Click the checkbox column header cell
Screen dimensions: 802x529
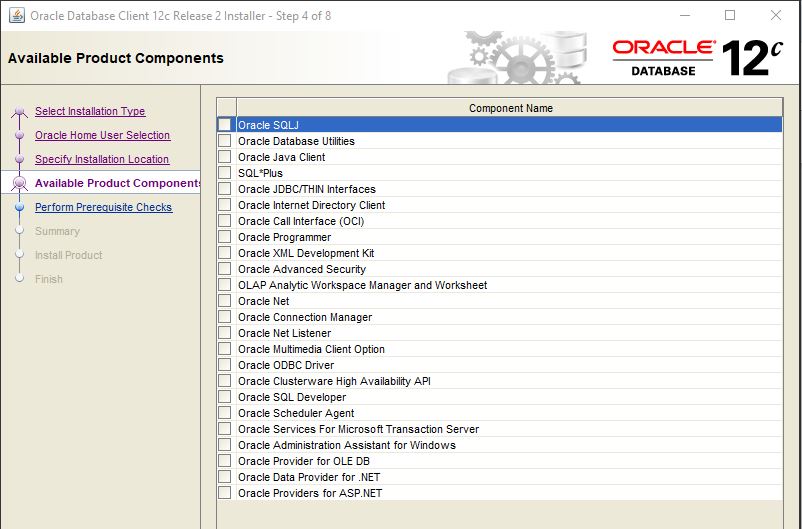coord(227,108)
